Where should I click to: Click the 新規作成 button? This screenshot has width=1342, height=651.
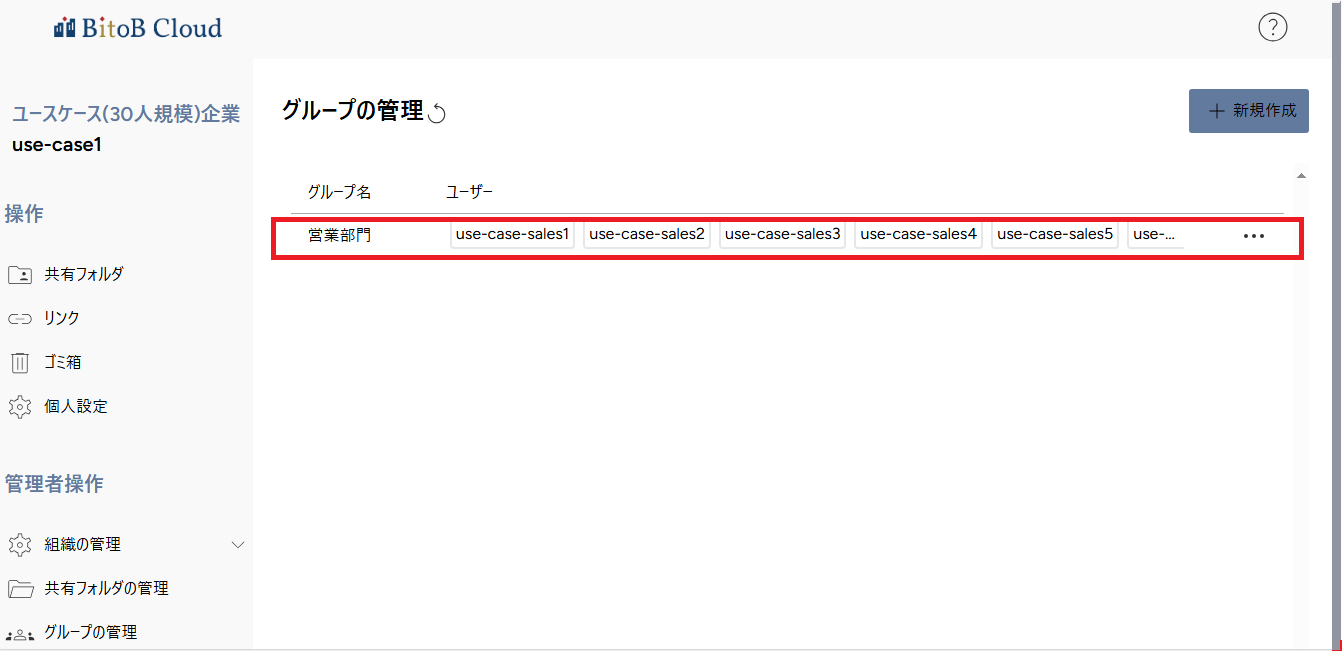1249,111
